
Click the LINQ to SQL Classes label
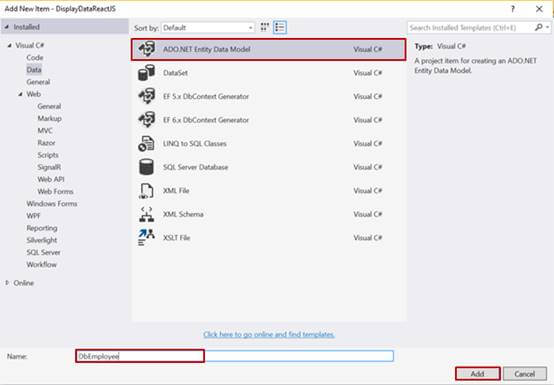pos(195,143)
